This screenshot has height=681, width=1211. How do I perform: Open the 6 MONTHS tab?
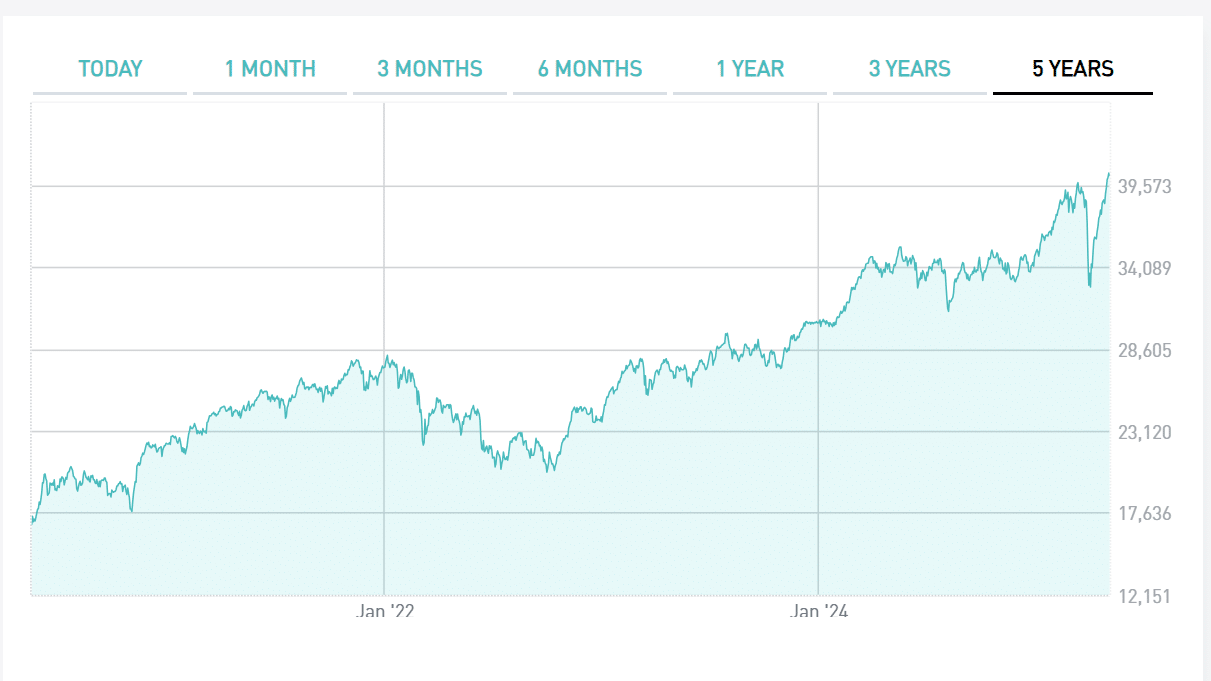pos(590,69)
